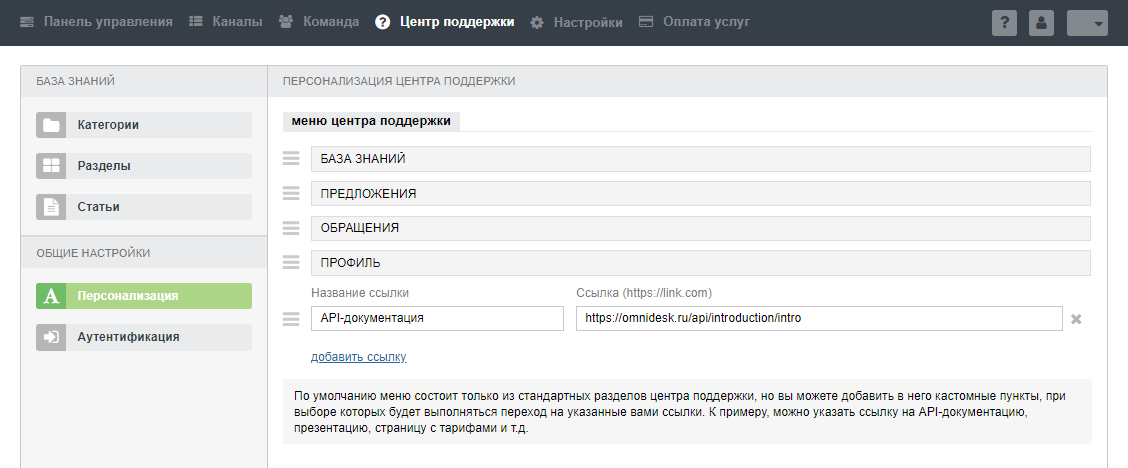
Task: Click drag handle beside API-документация link
Action: point(291,319)
